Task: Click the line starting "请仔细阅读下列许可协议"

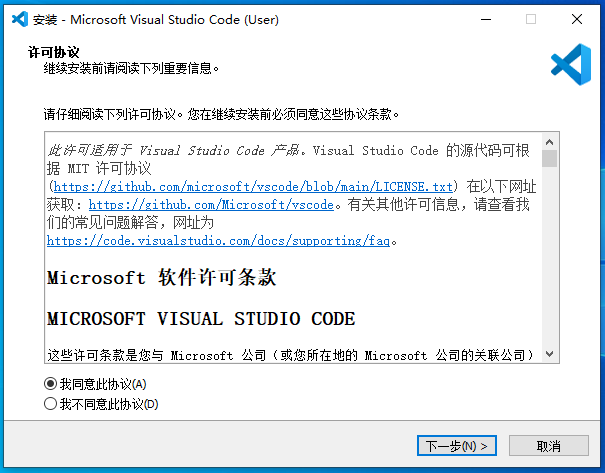Action: point(221,114)
